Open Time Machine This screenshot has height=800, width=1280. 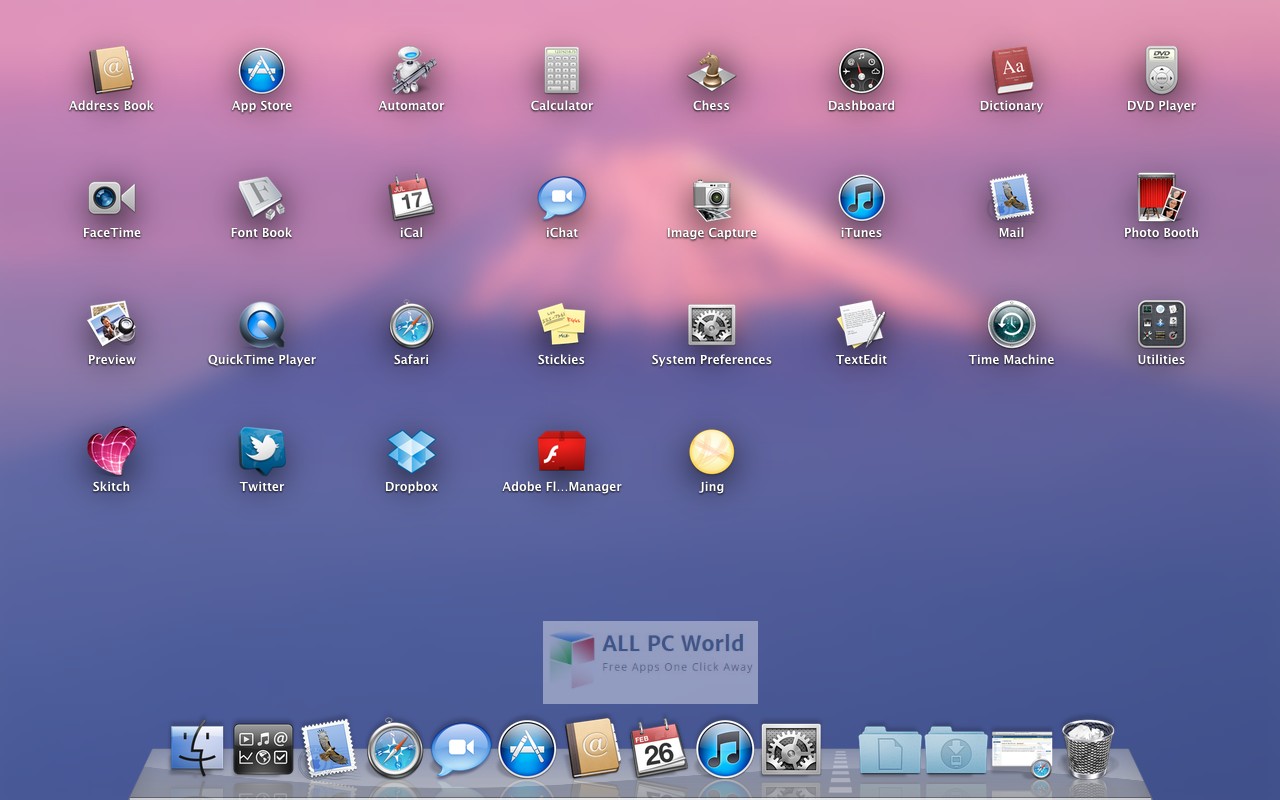tap(1011, 325)
